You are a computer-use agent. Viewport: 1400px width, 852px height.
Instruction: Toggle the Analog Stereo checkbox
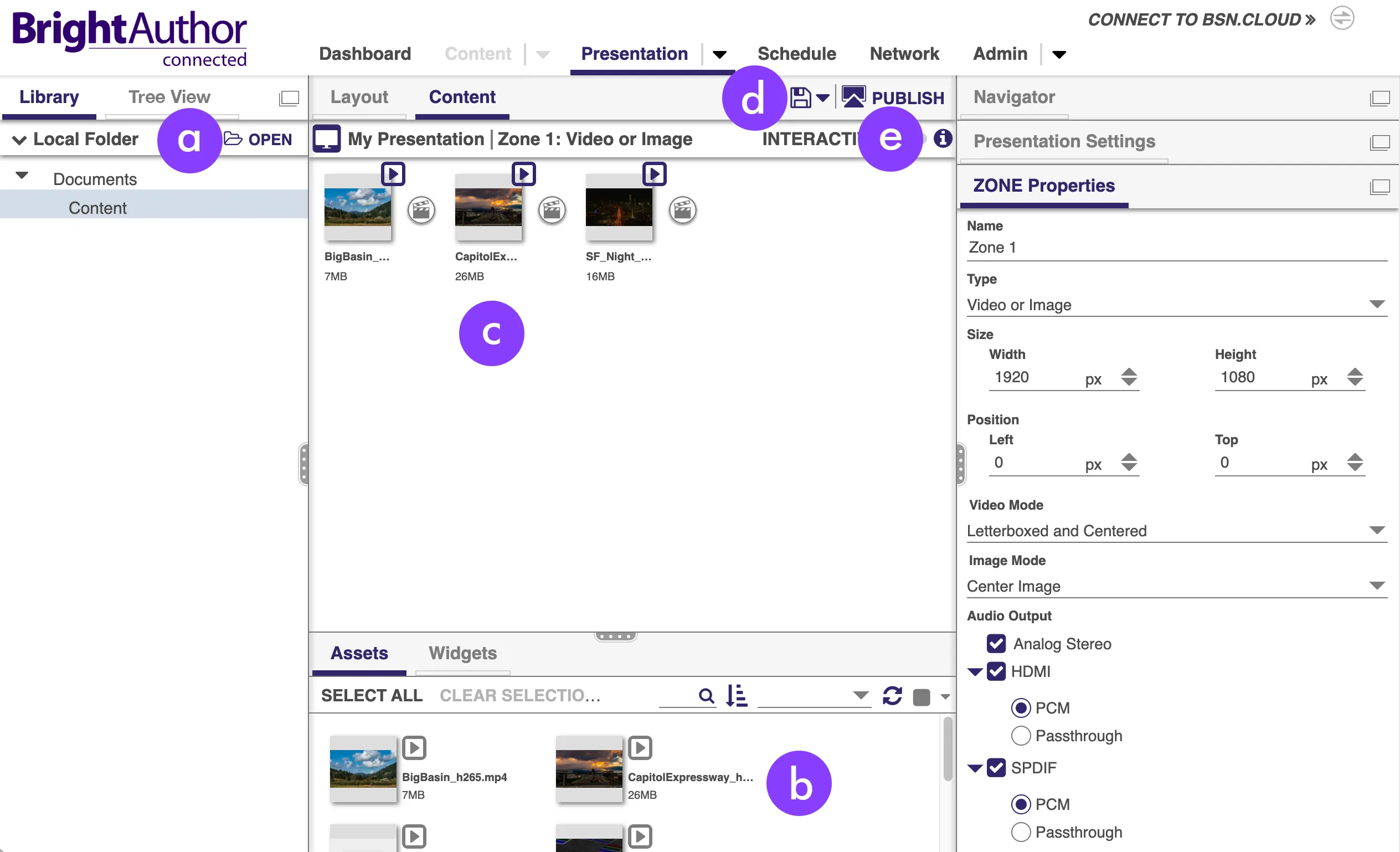pyautogui.click(x=996, y=644)
